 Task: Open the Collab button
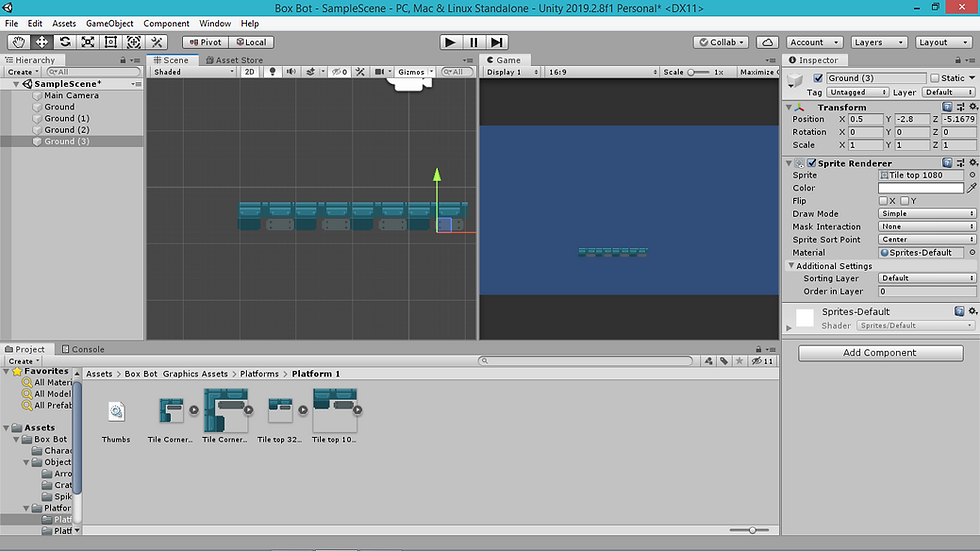coord(721,42)
